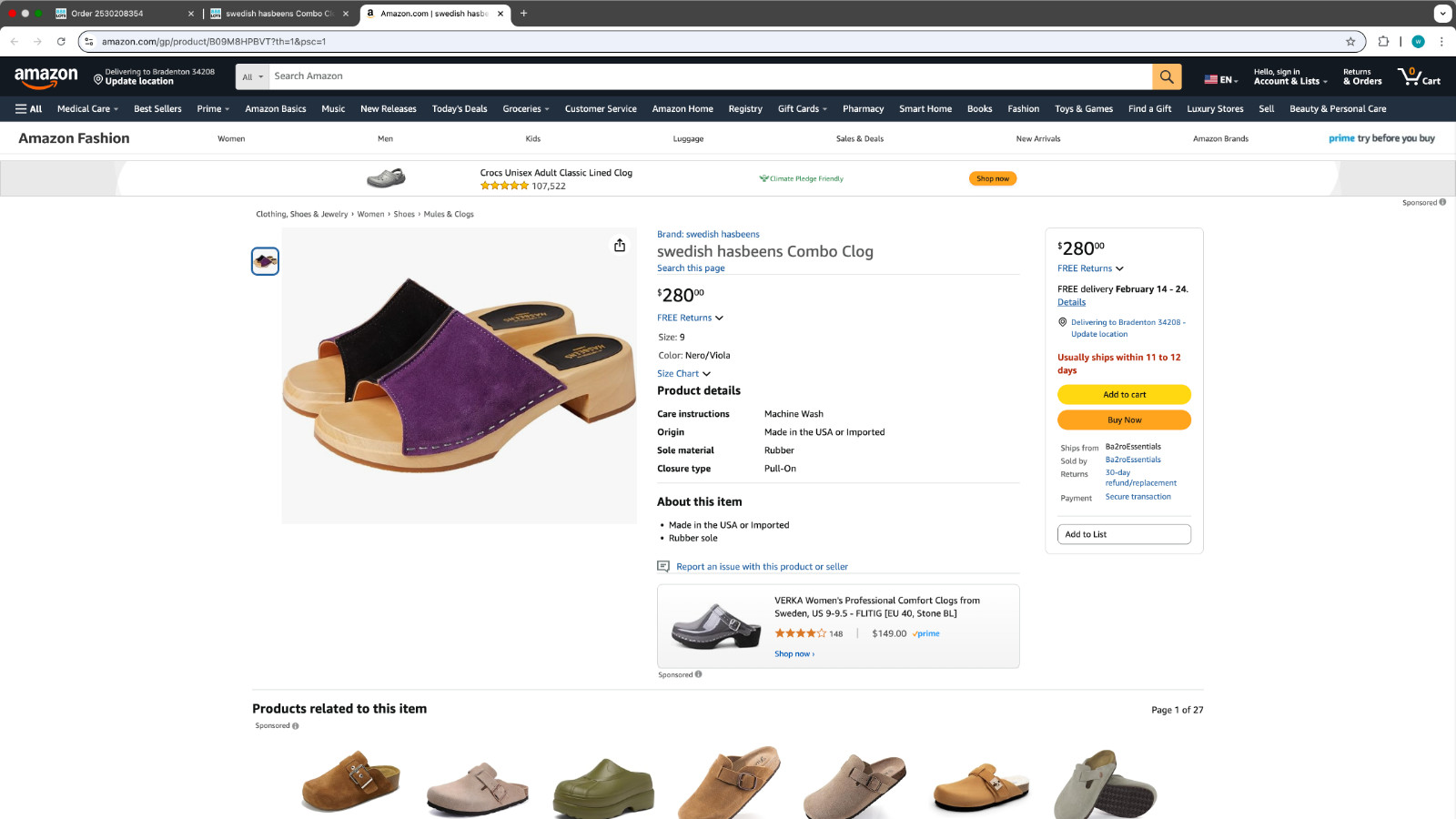
Task: Click the Chrome three-dot menu icon
Action: coord(1441,41)
